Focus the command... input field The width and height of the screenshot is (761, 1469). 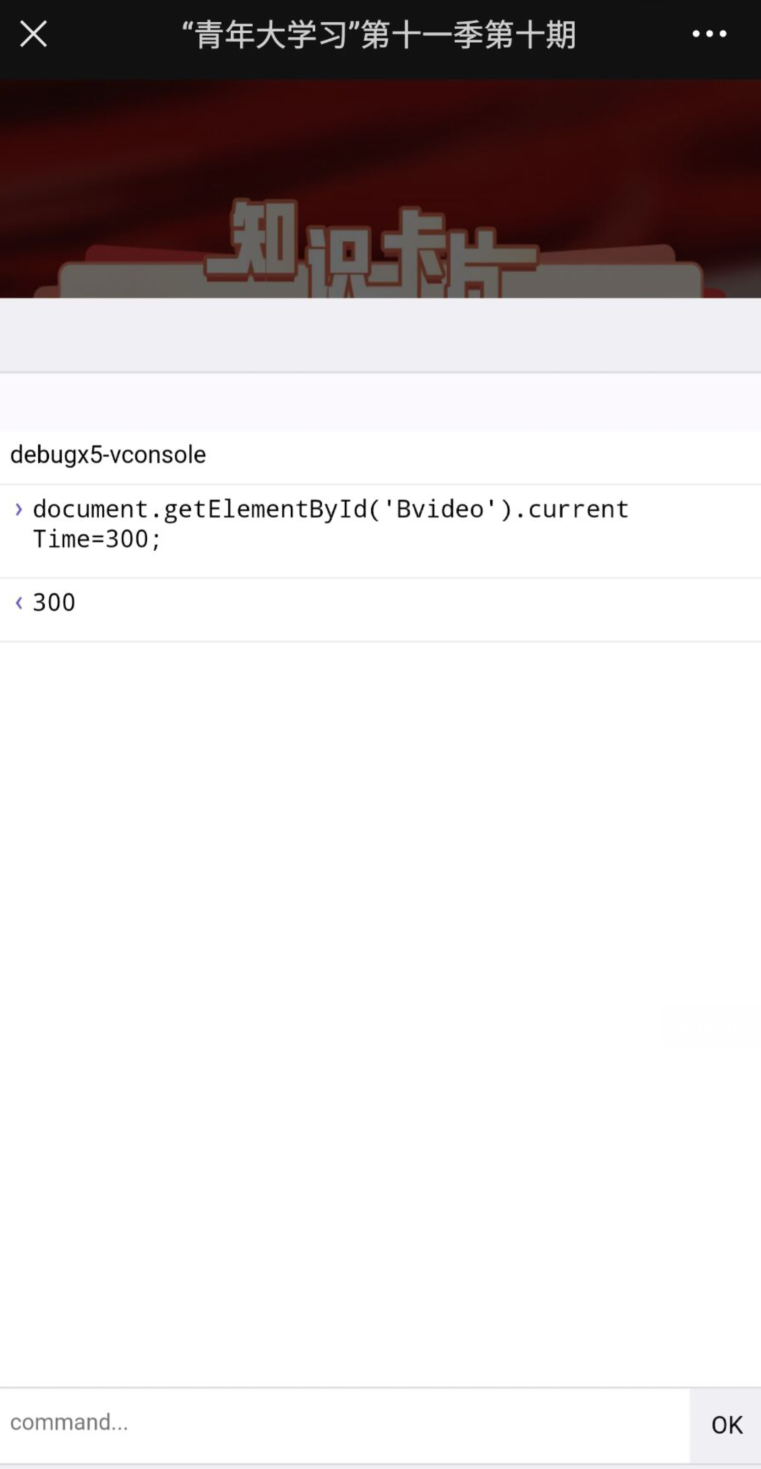click(x=340, y=1422)
